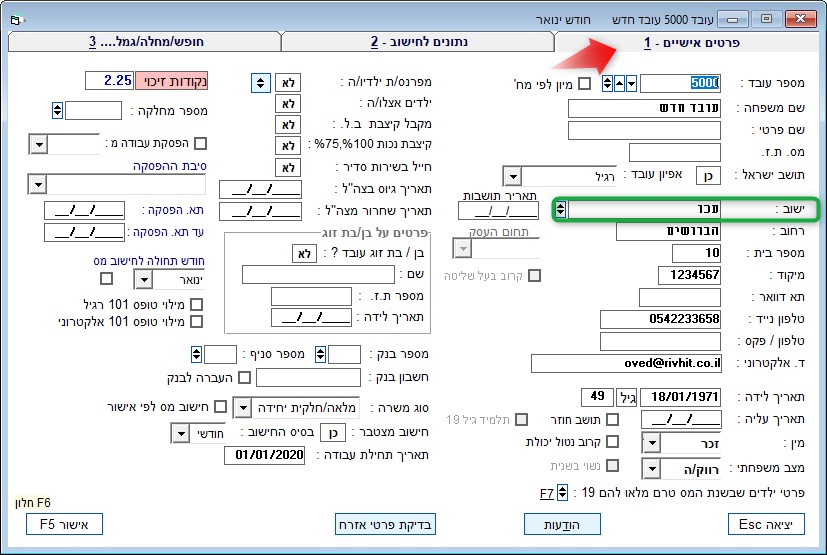Toggle the בן / בת זוג עובד box
The image size is (827, 555).
(304, 254)
